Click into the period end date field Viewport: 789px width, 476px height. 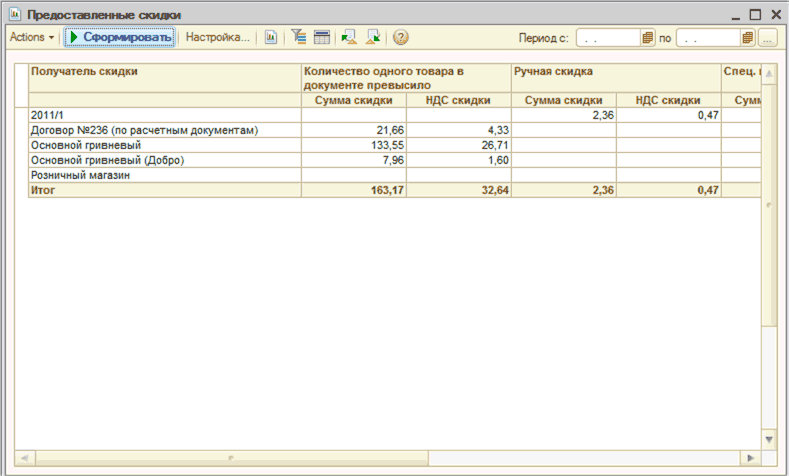pyautogui.click(x=708, y=38)
